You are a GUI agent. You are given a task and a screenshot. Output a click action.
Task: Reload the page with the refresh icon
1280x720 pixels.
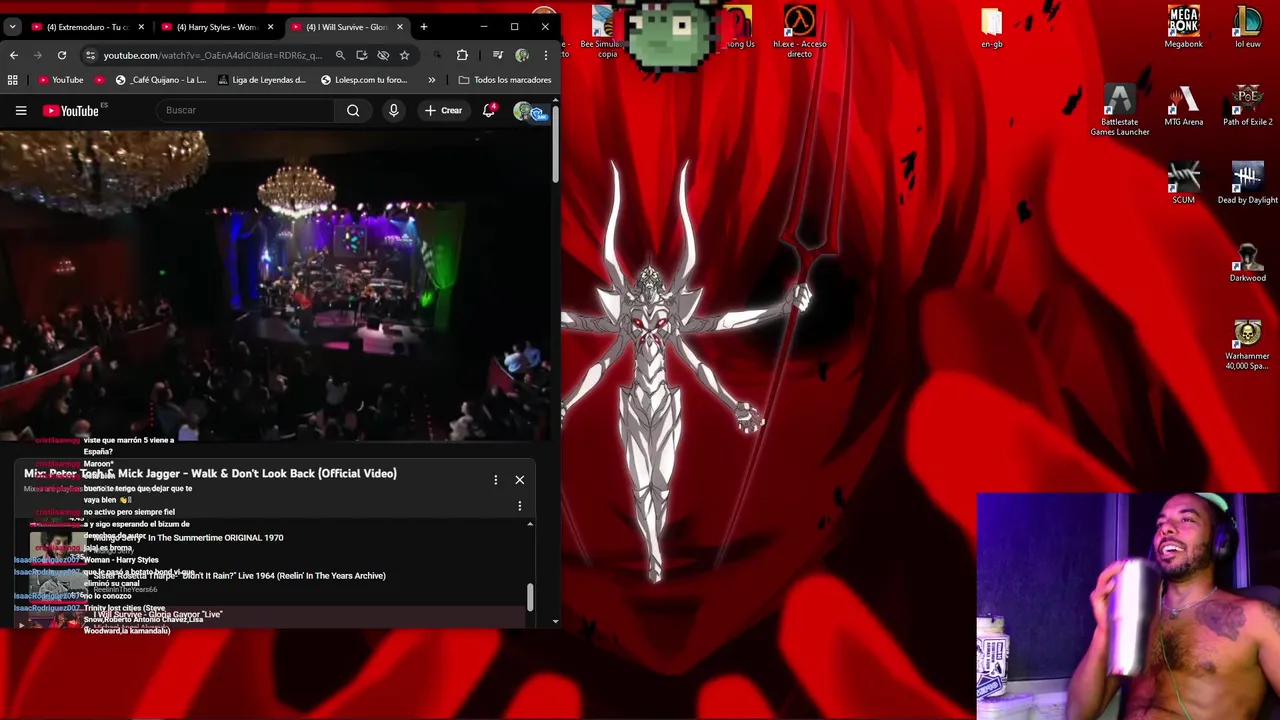pyautogui.click(x=62, y=55)
